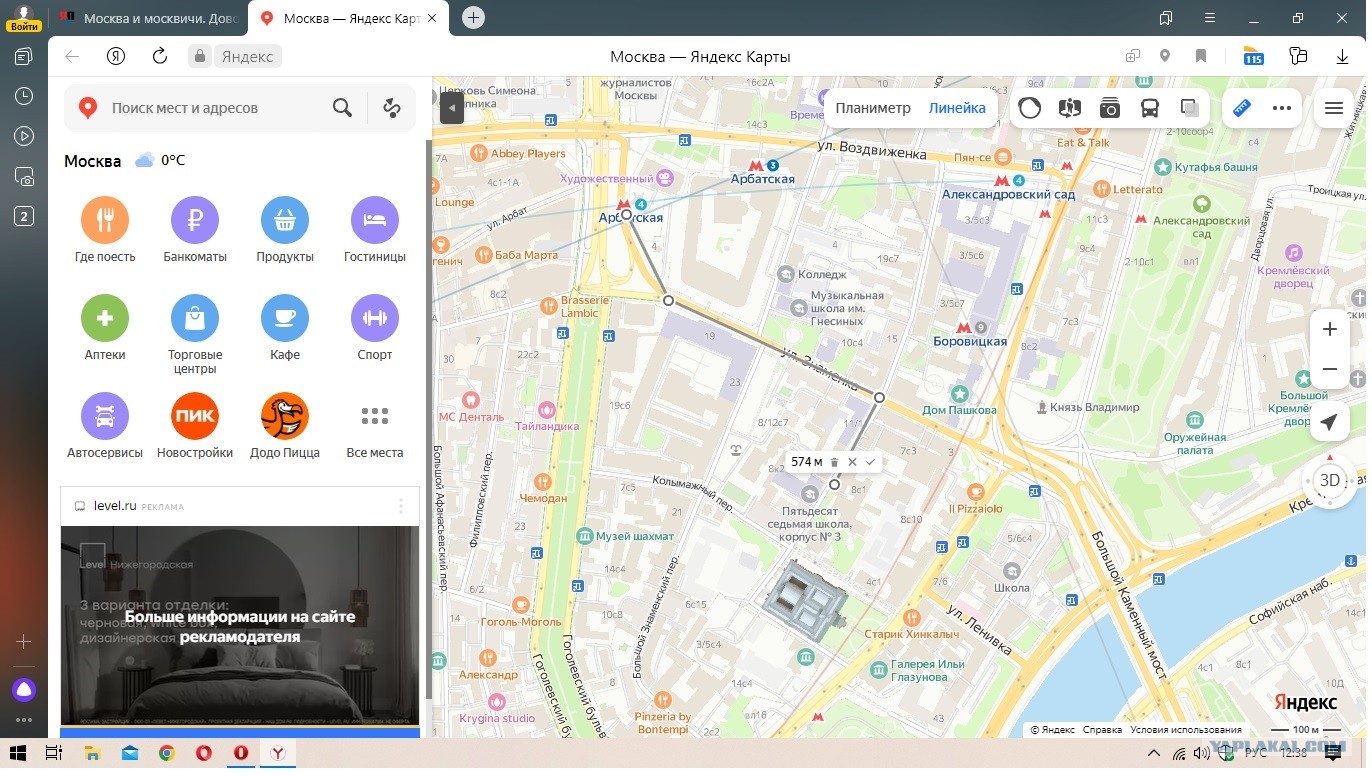Image resolution: width=1372 pixels, height=776 pixels.
Task: Switch to 'Планиметр' mode
Action: 873,108
